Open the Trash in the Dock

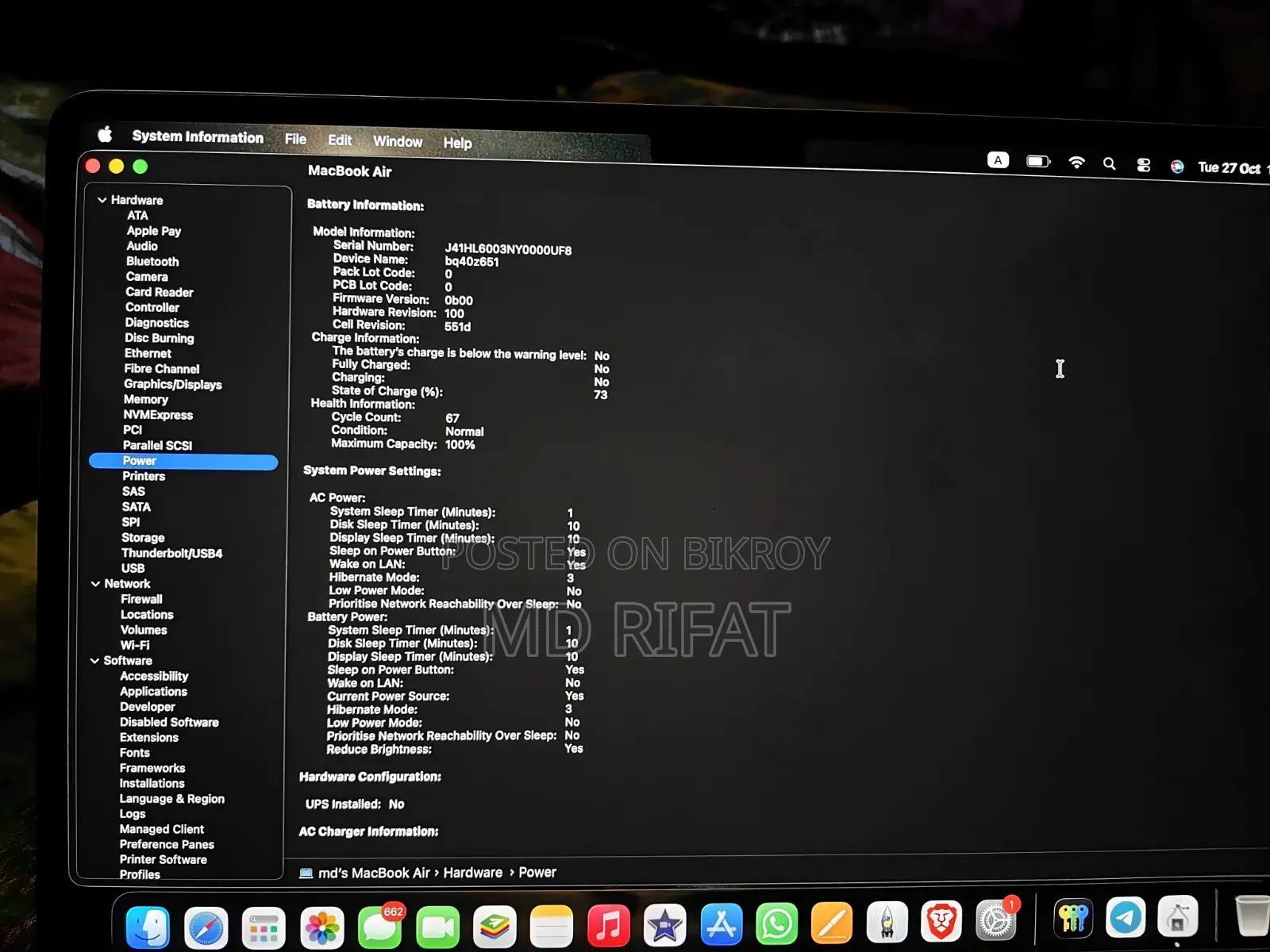point(1253,915)
